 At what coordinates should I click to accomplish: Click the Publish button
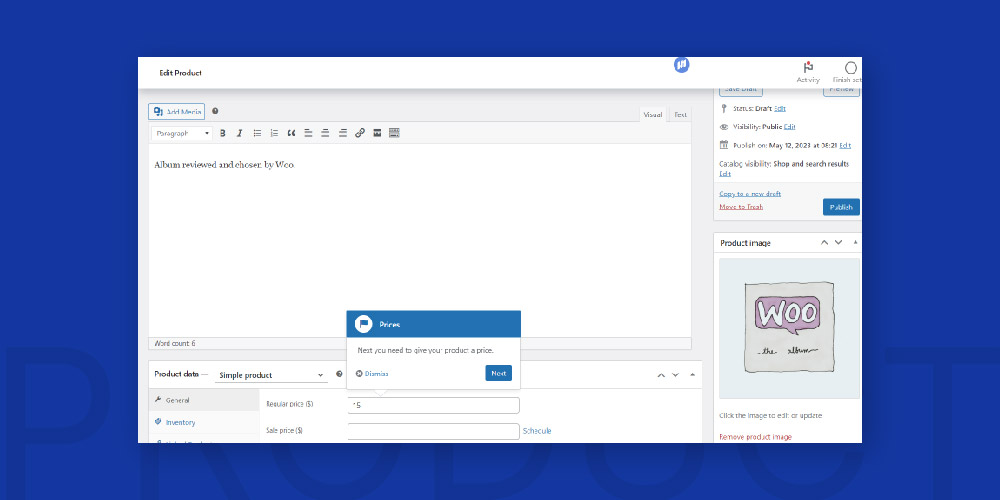(841, 207)
